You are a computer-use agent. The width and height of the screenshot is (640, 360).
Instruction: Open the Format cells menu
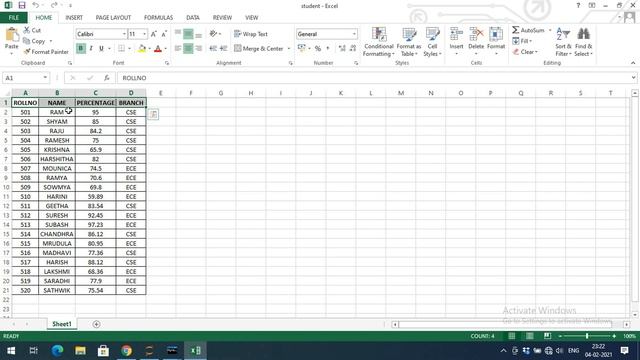pos(496,41)
